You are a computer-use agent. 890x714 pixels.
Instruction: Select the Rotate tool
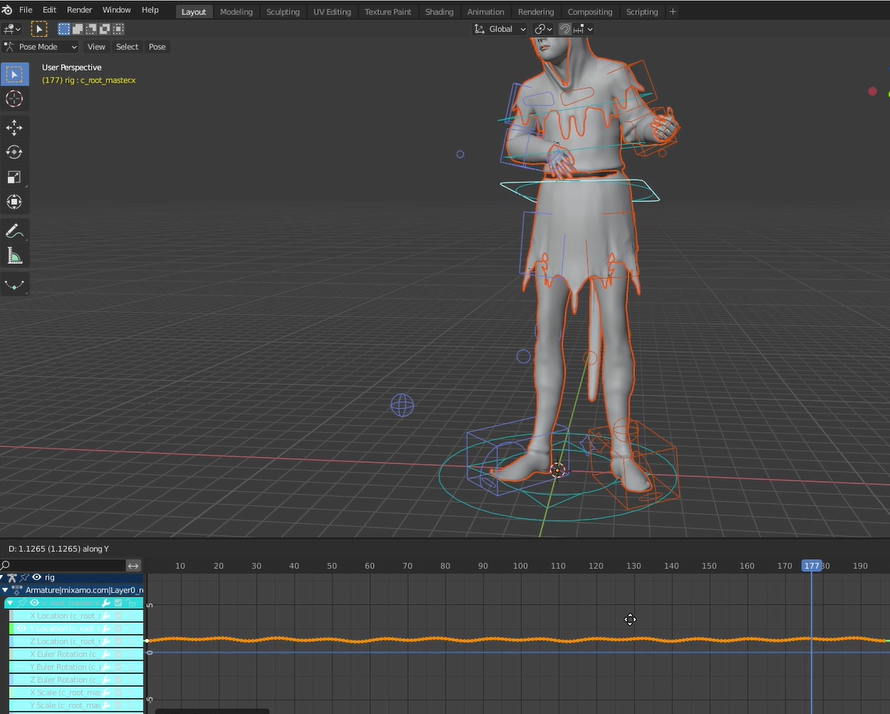14,152
